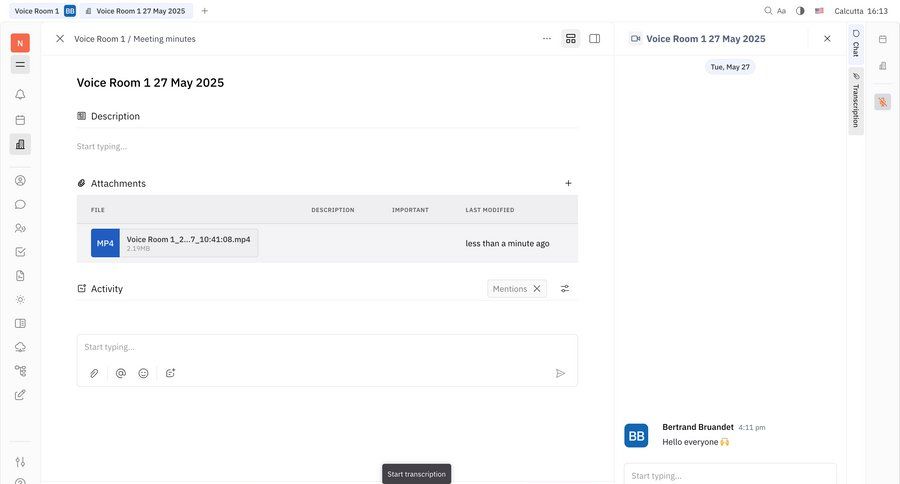The height and width of the screenshot is (484, 900).
Task: Click the Voice Room 1 breadcrumb link
Action: (99, 39)
